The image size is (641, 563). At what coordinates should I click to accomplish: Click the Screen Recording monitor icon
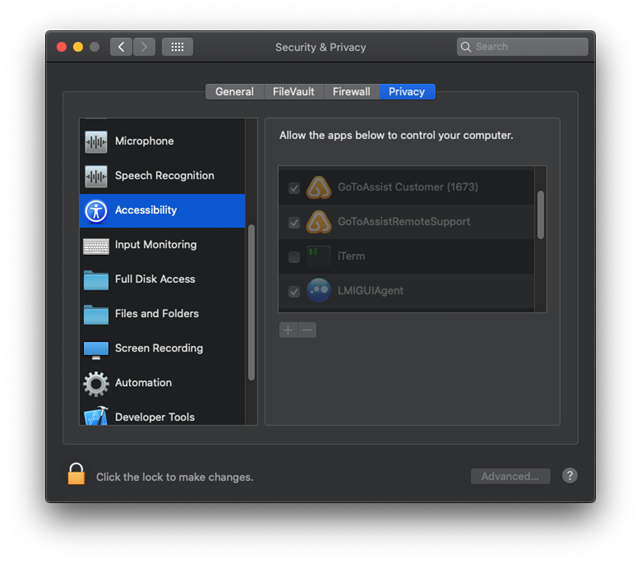pyautogui.click(x=96, y=350)
